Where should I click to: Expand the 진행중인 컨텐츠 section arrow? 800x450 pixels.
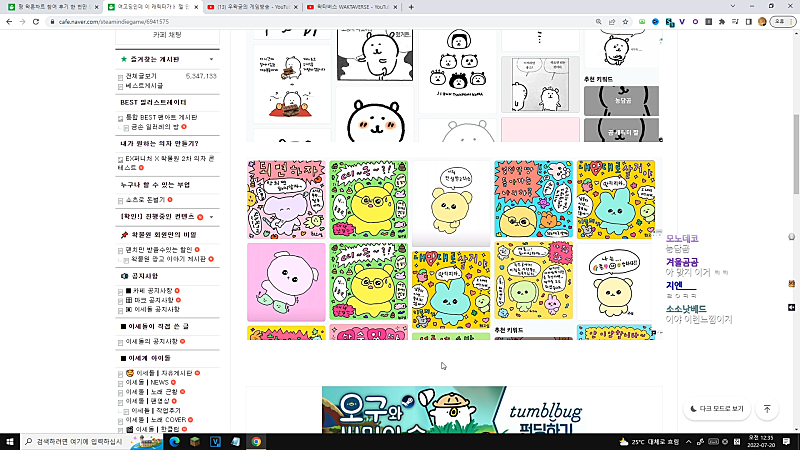click(211, 217)
